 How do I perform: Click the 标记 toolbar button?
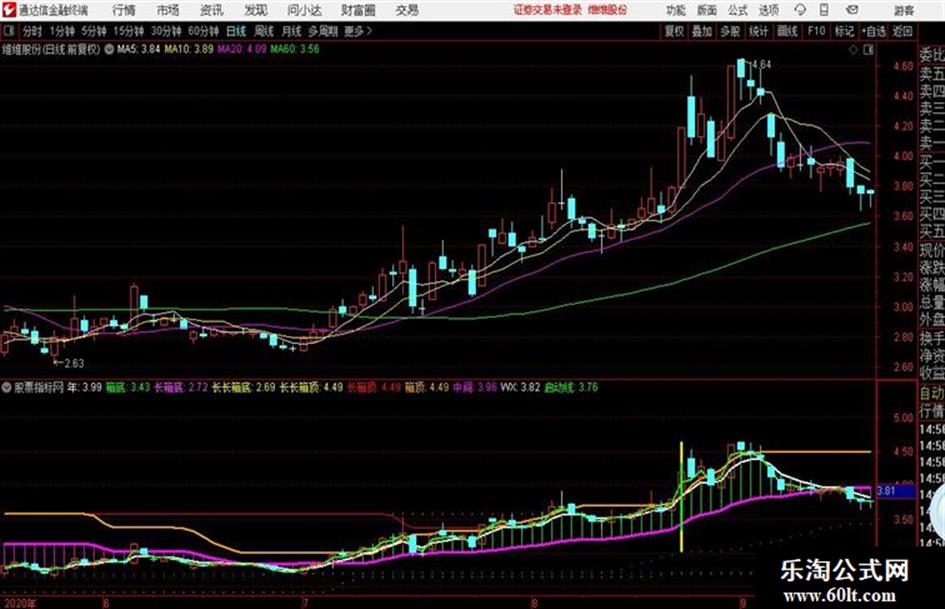pos(844,31)
